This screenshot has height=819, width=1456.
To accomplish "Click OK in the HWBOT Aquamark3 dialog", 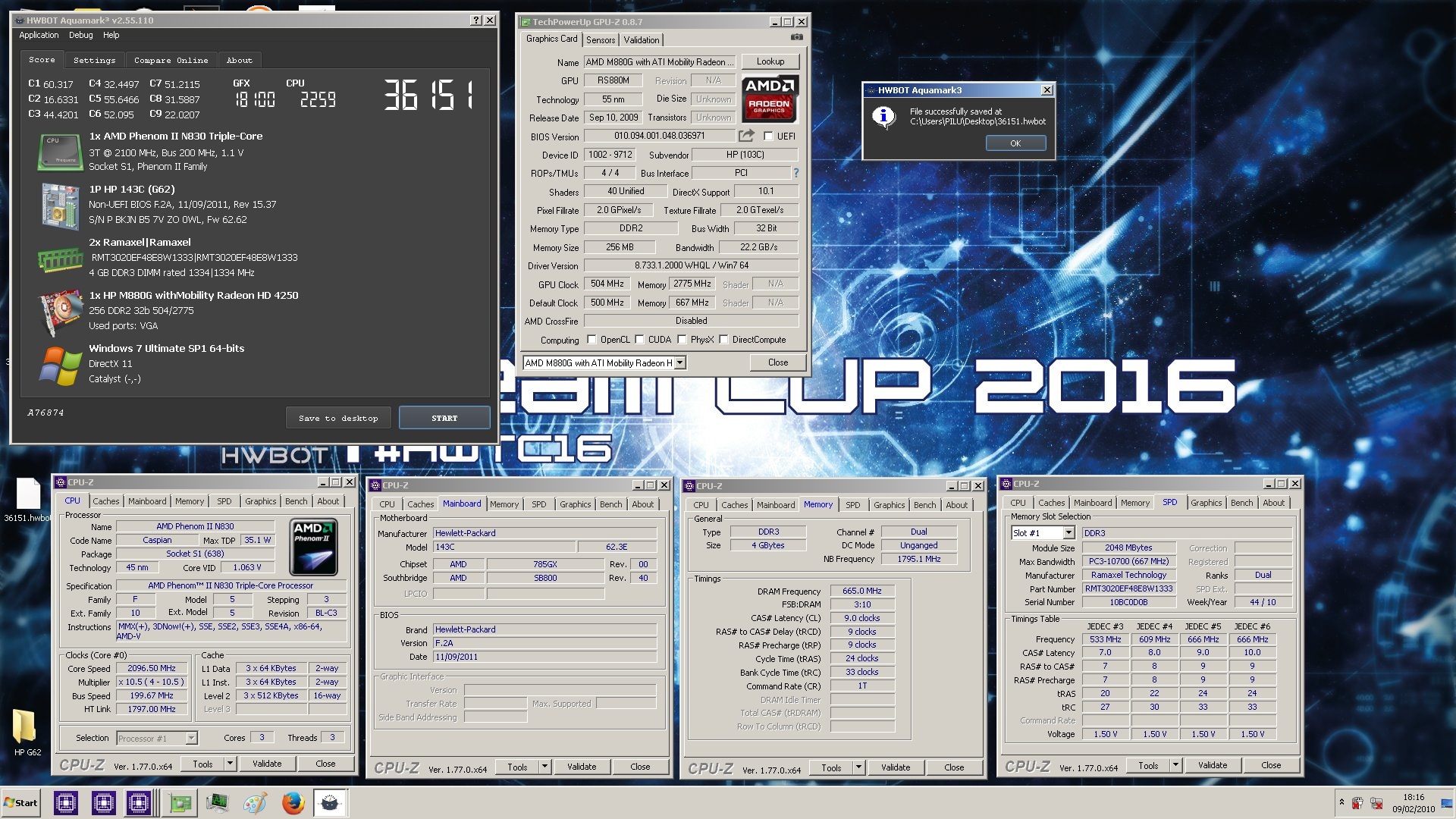I will (1015, 143).
